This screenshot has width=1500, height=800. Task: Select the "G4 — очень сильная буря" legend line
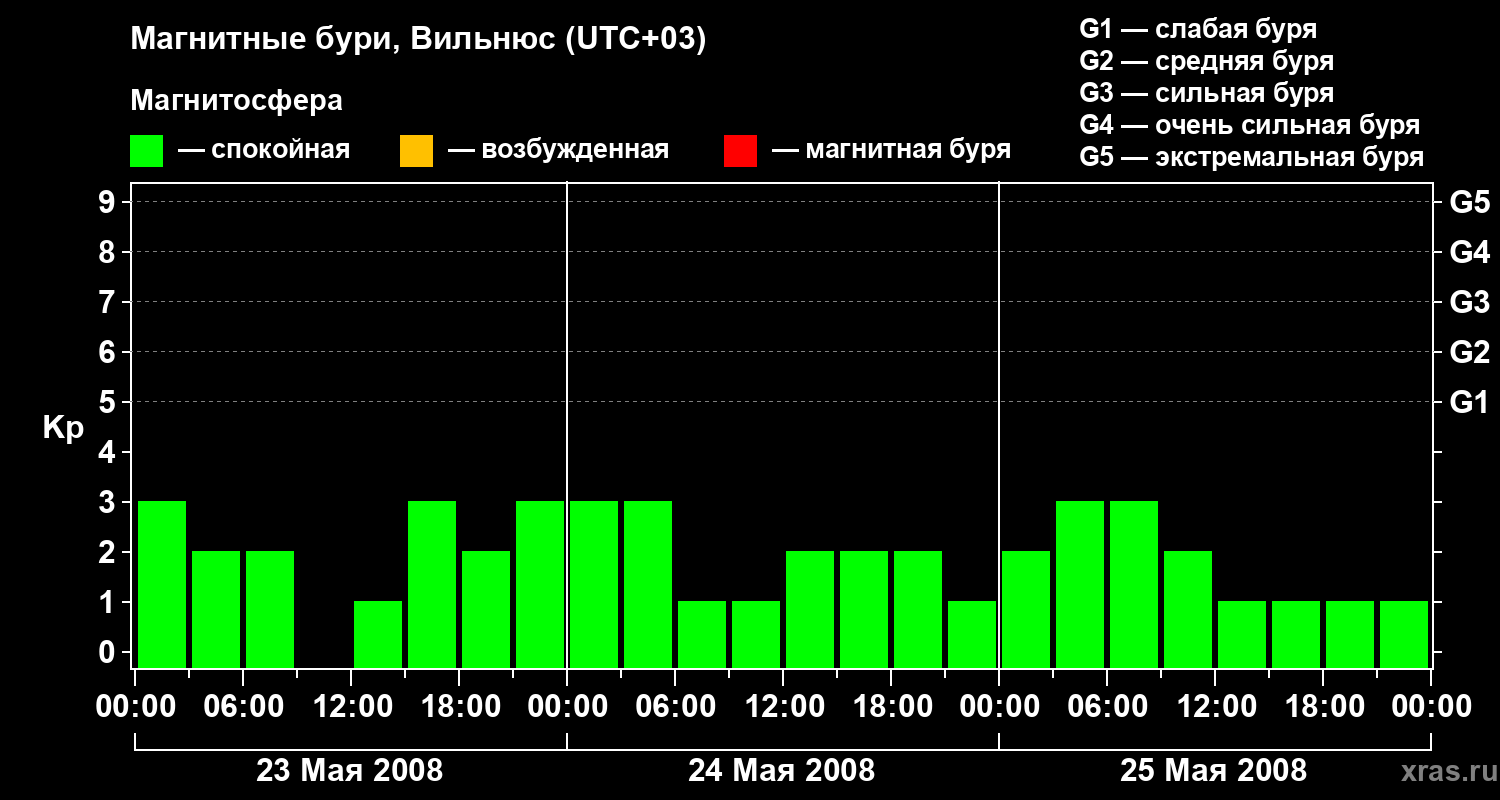(1250, 125)
